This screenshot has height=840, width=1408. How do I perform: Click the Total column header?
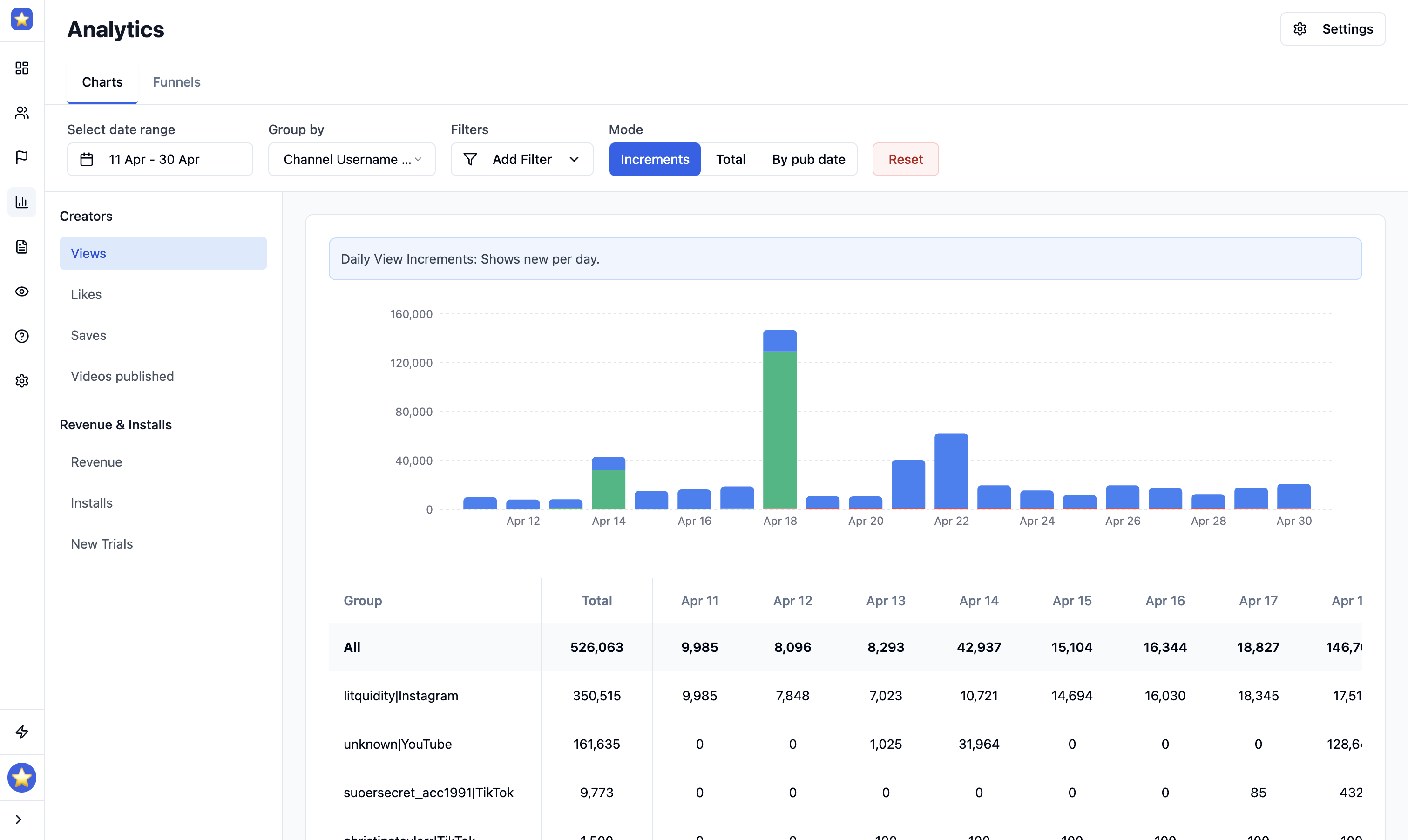(596, 601)
